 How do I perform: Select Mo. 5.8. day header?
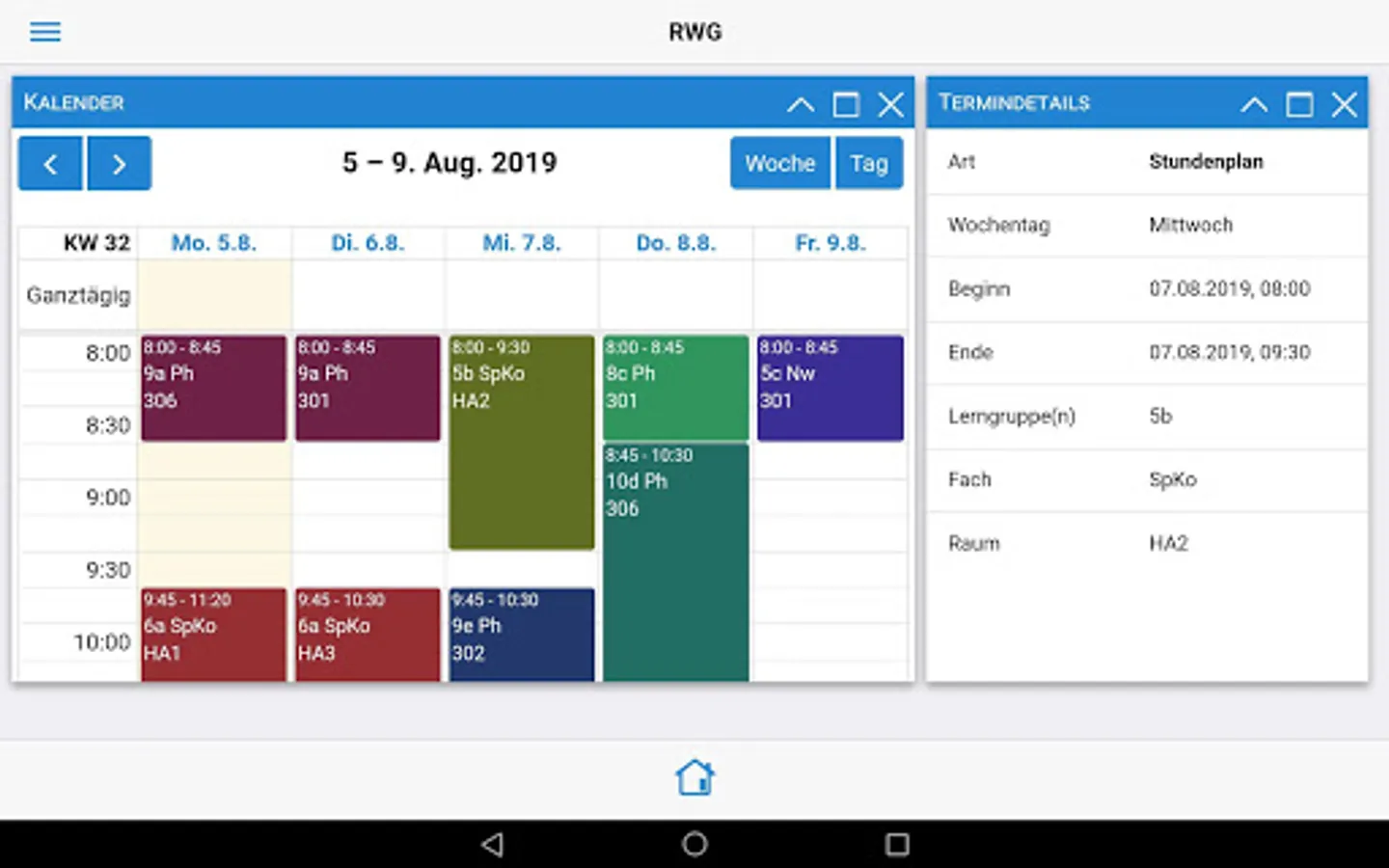214,243
